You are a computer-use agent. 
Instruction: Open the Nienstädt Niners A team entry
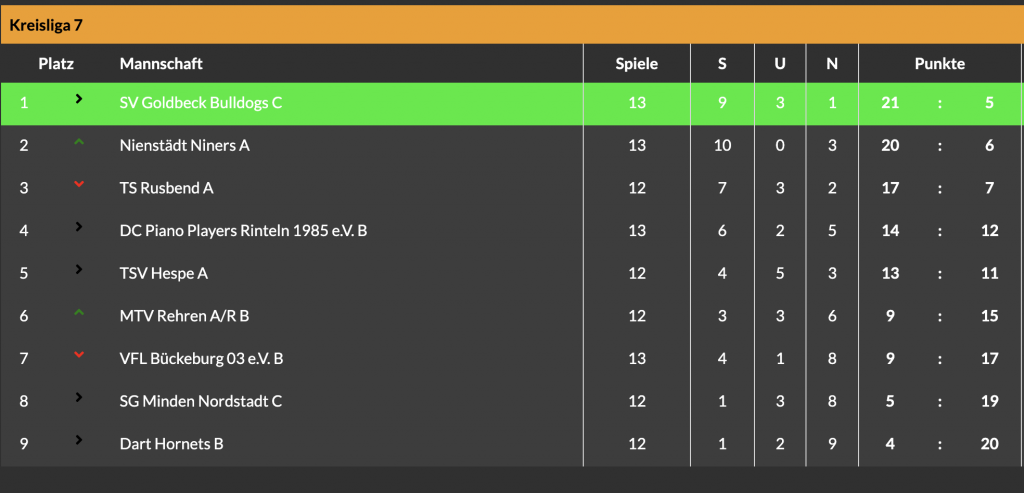pos(184,146)
